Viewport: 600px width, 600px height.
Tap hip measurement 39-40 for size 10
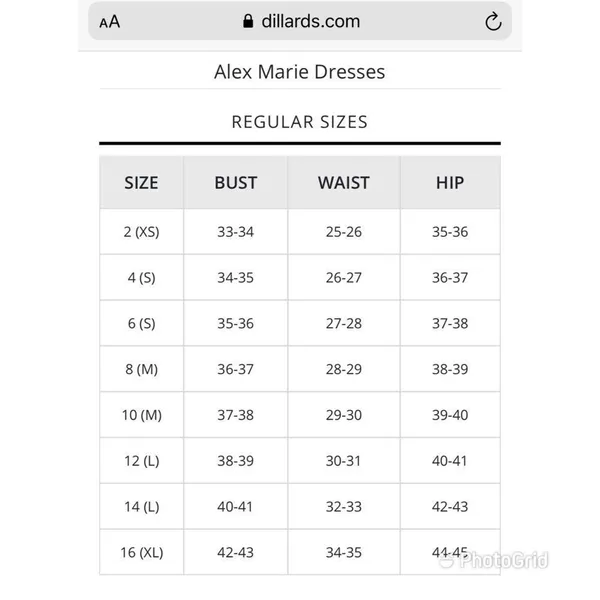click(x=450, y=415)
